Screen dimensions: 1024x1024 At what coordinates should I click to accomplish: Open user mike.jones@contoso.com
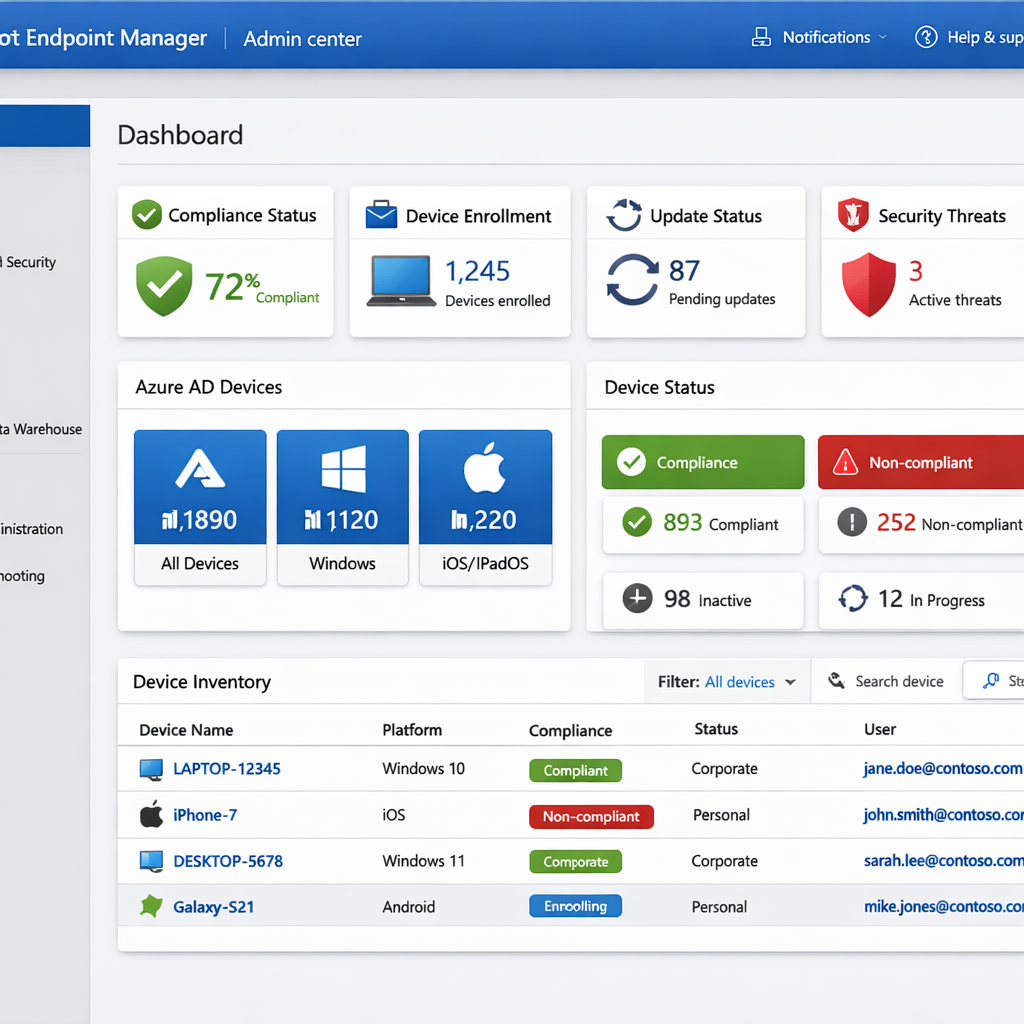944,906
